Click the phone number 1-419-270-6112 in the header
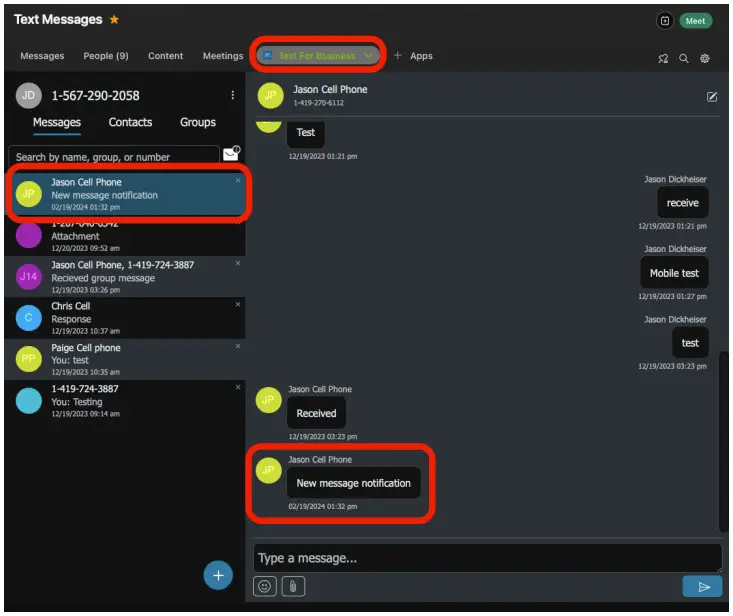 318,103
